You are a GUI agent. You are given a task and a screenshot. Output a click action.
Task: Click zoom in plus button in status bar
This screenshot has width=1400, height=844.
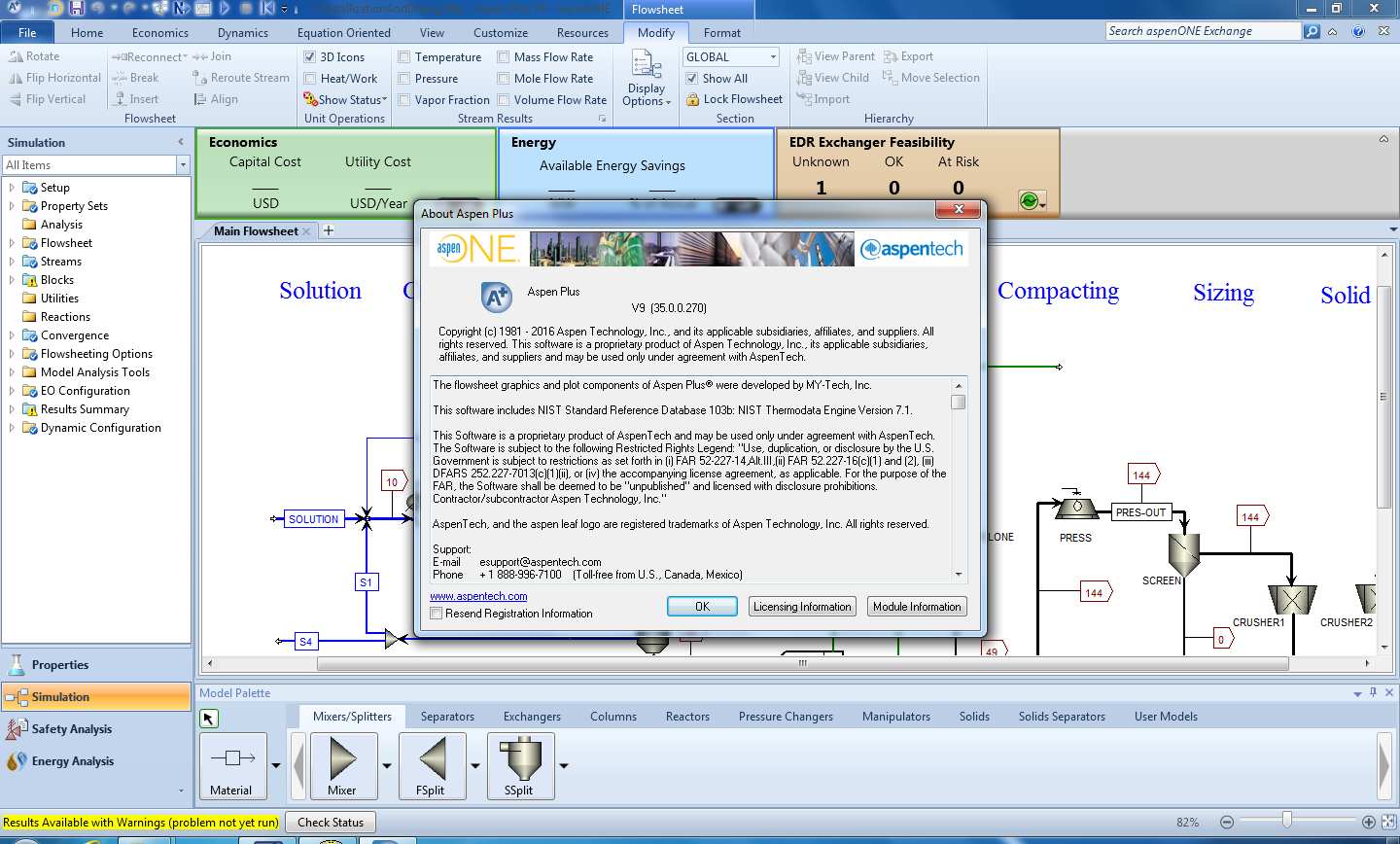1369,822
